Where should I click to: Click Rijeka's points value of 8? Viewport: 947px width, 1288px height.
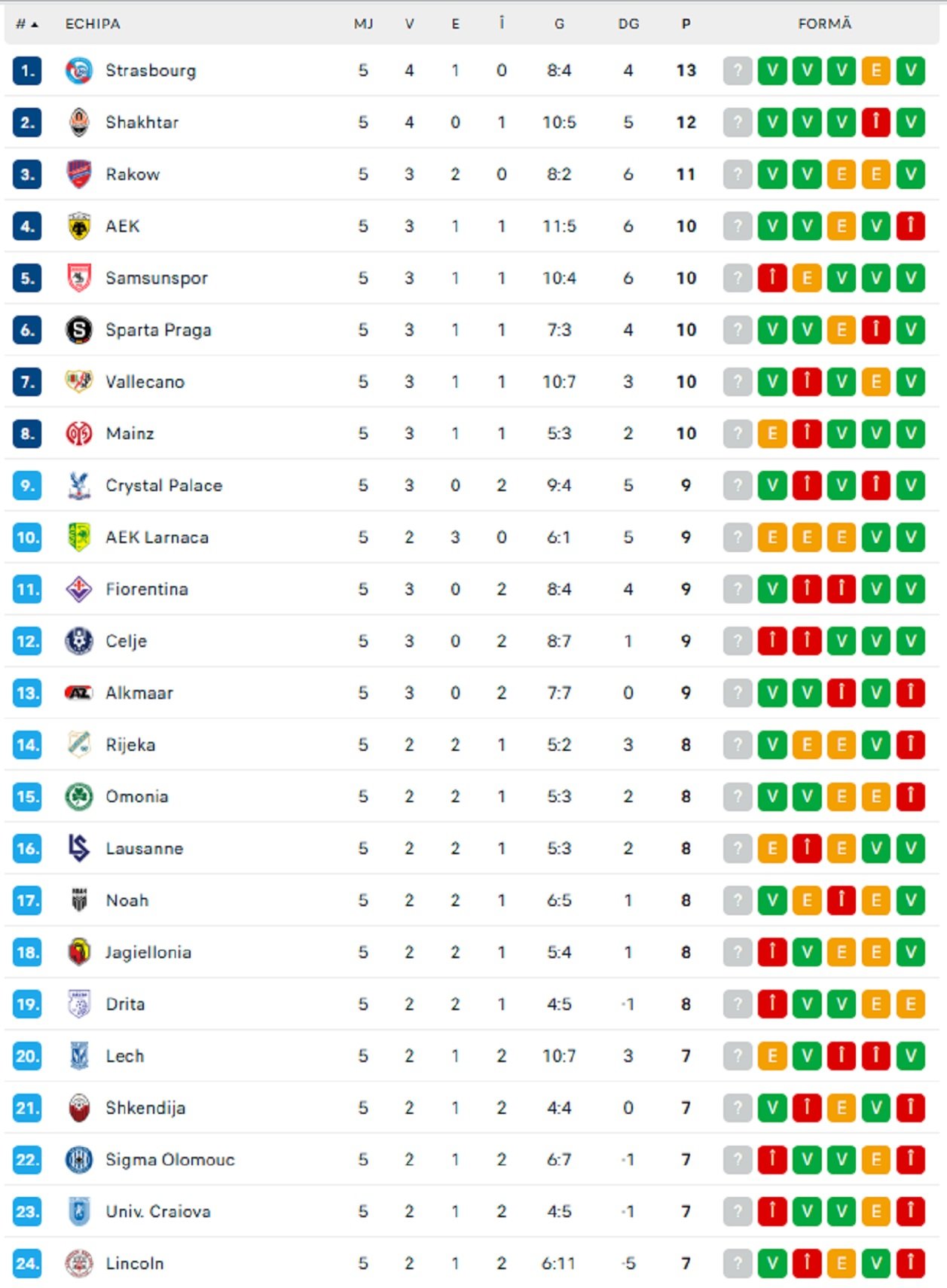click(684, 744)
